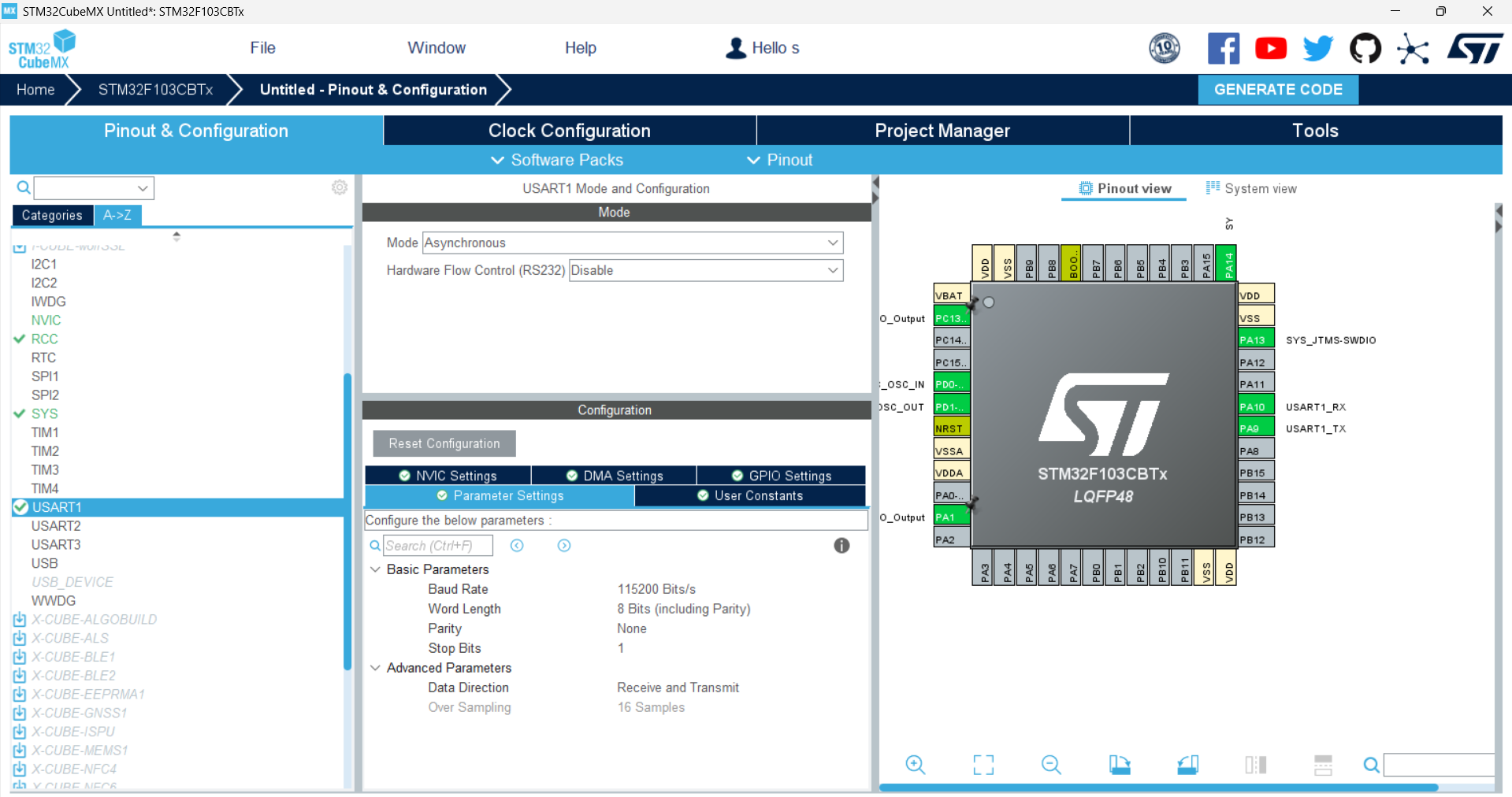This screenshot has width=1512, height=797.
Task: Expand the Software Packs dropdown
Action: coord(557,160)
